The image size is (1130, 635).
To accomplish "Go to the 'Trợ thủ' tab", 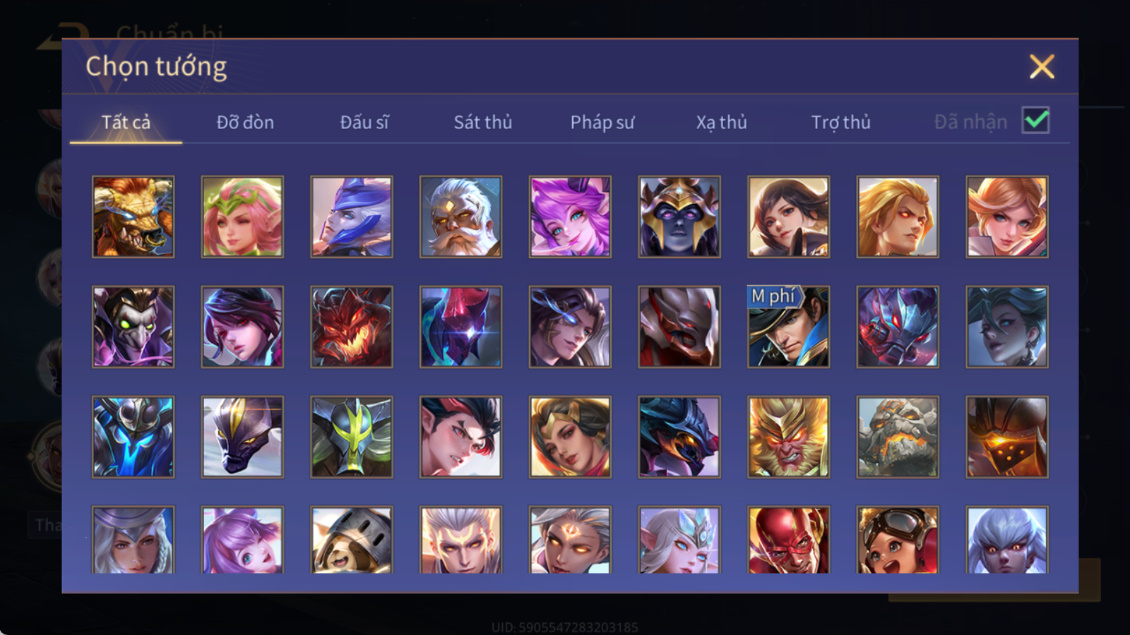I will [x=841, y=123].
